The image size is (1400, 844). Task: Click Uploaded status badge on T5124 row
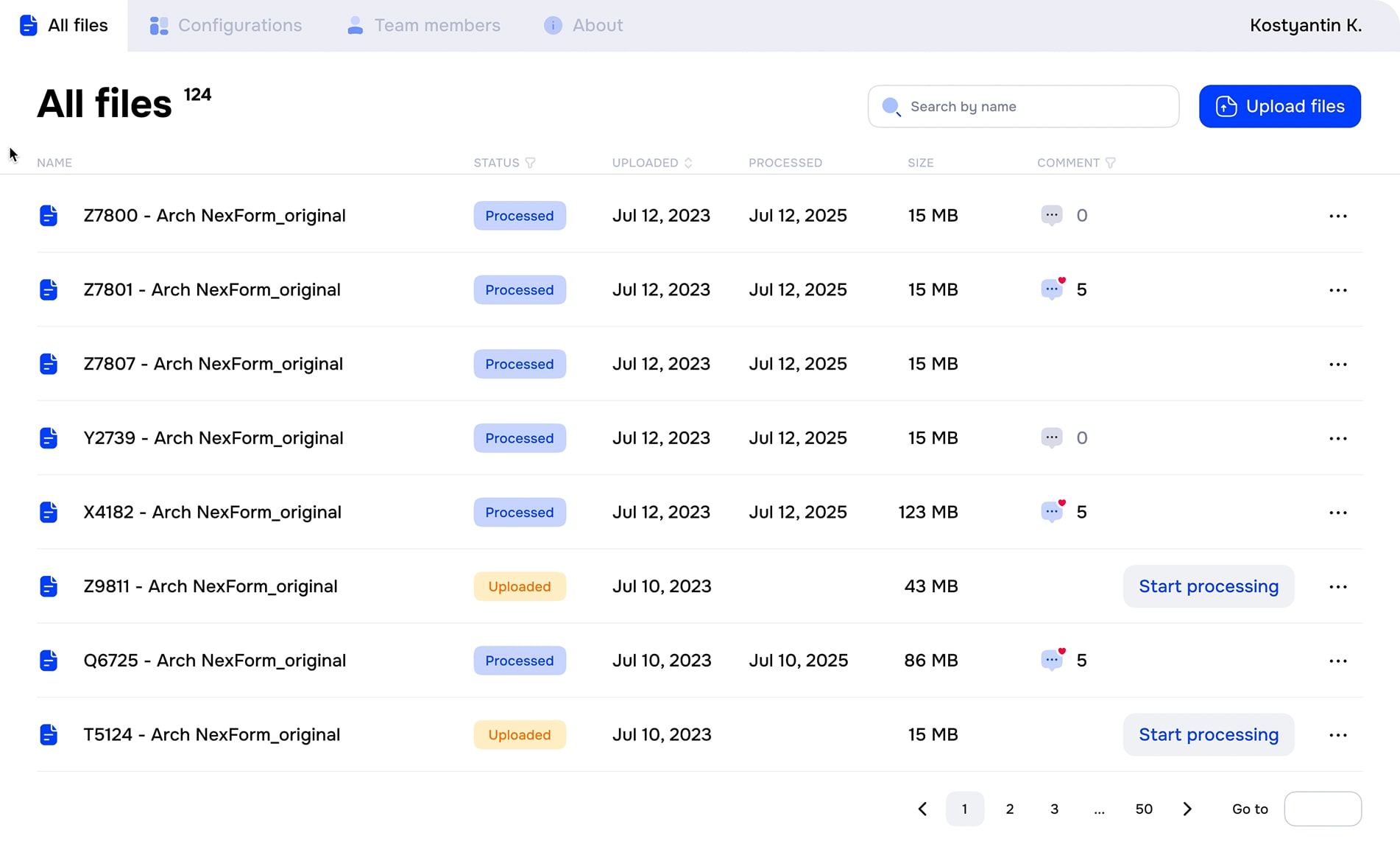pos(520,734)
